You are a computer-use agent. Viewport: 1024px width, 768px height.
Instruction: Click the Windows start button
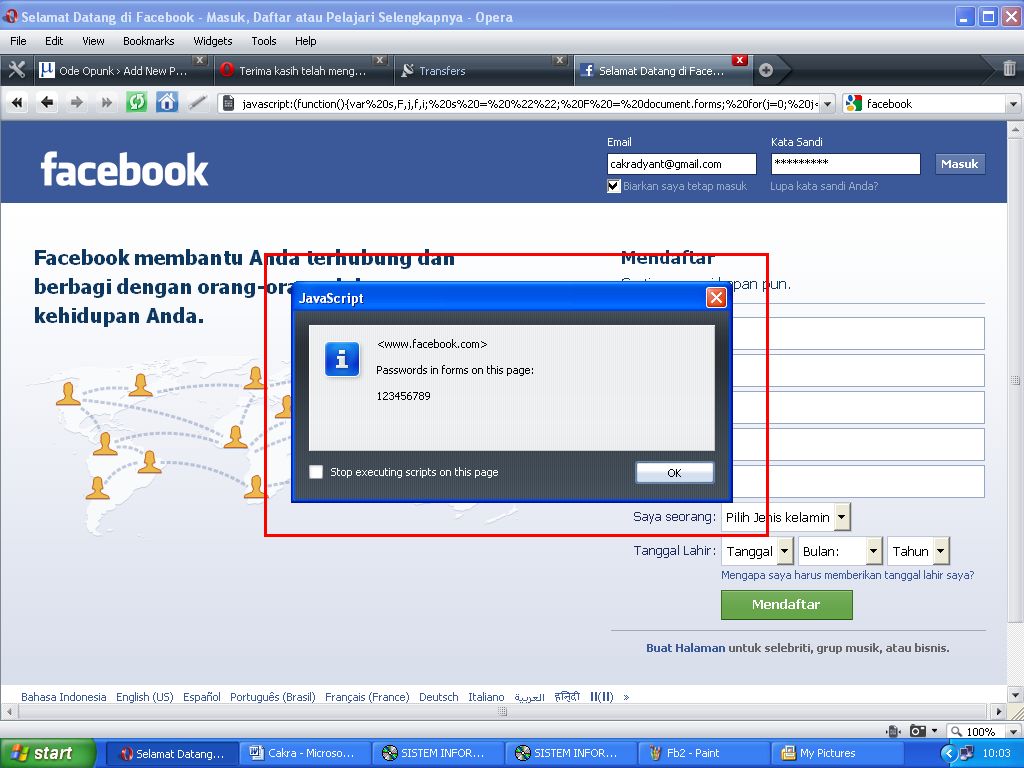click(48, 753)
